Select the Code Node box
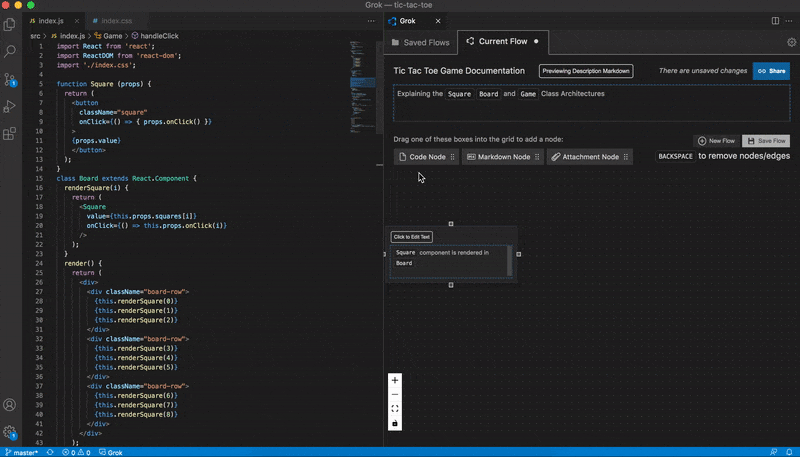The width and height of the screenshot is (800, 457). (427, 157)
